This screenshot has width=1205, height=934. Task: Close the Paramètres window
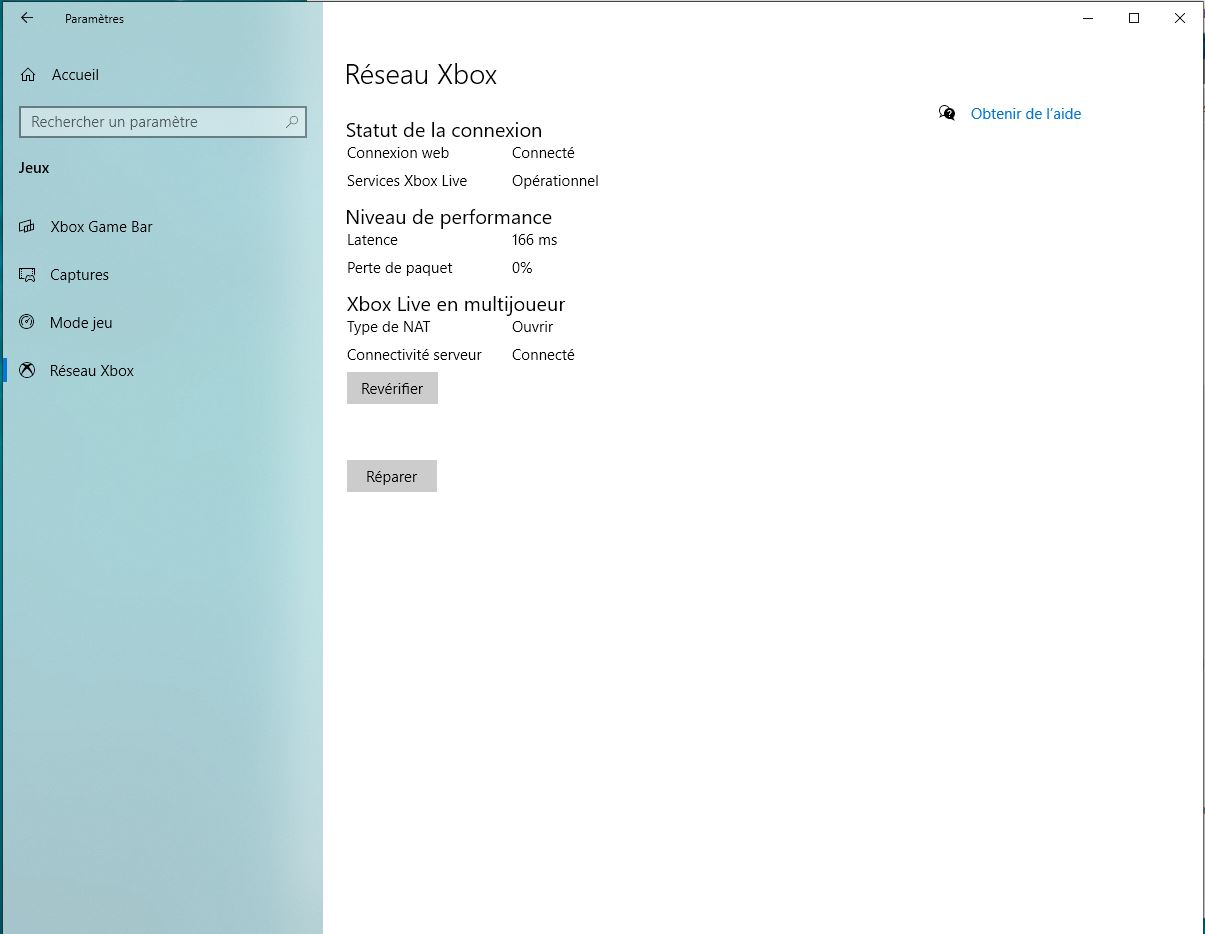pyautogui.click(x=1180, y=18)
